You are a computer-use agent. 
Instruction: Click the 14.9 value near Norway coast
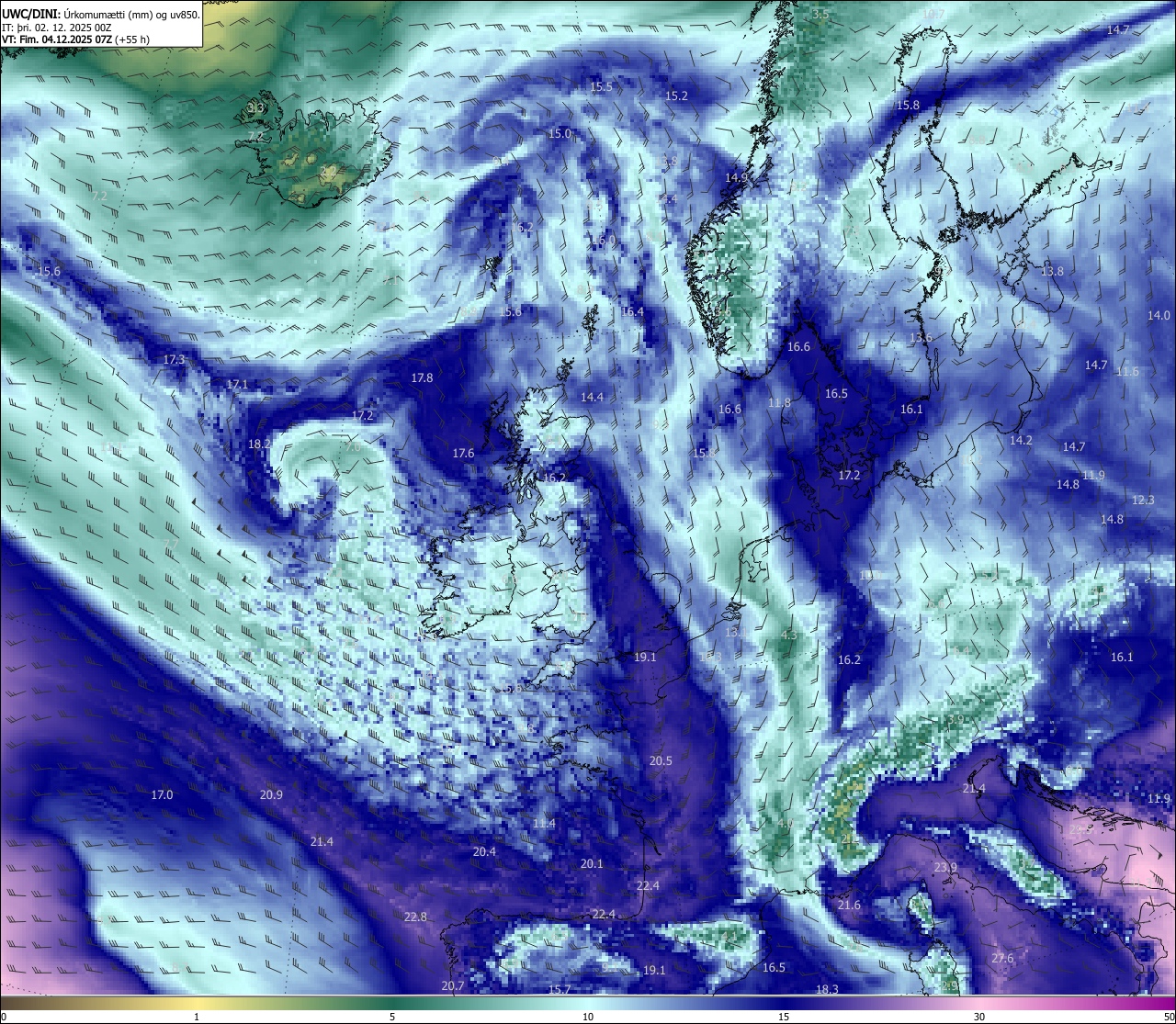point(736,177)
